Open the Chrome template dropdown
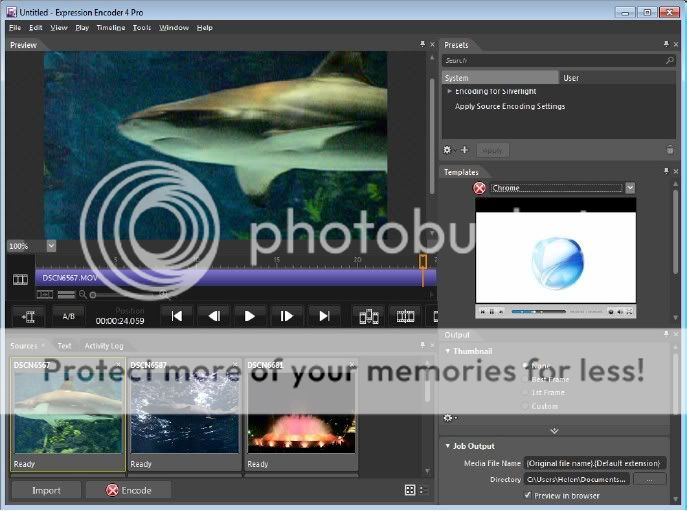Screen dimensions: 687x511 [630, 188]
